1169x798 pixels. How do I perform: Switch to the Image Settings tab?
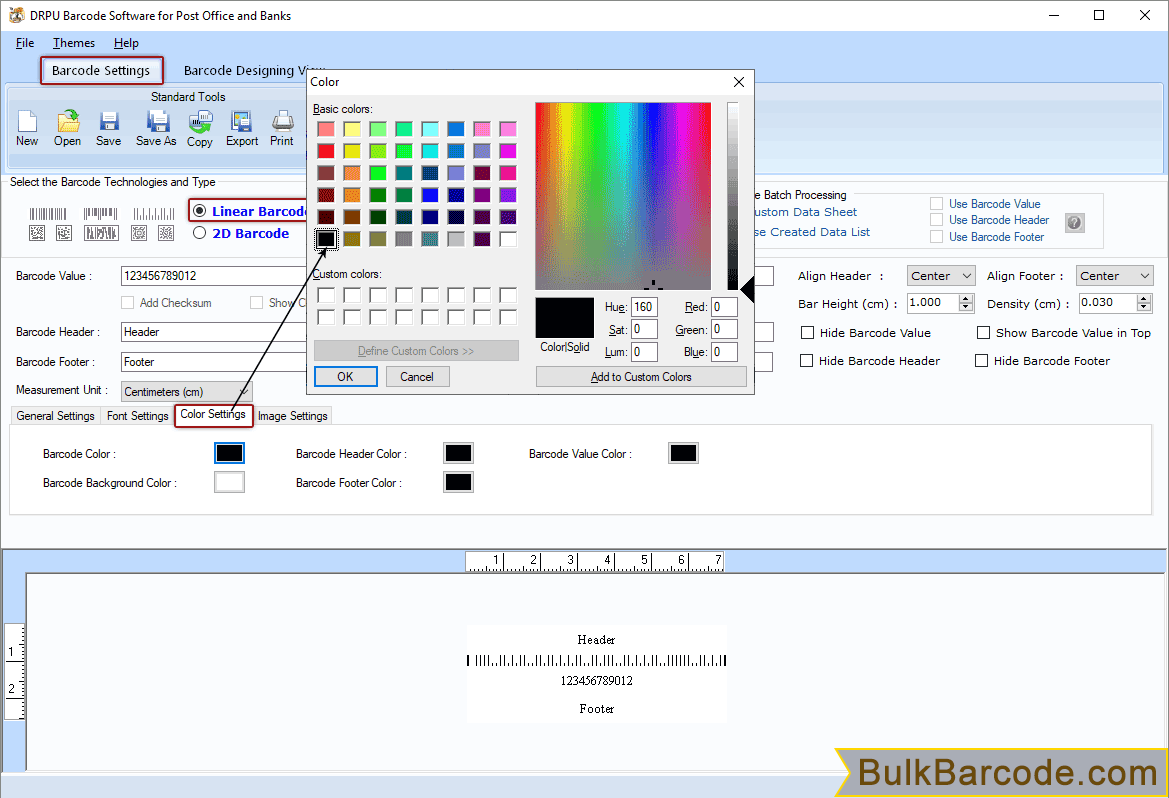[x=292, y=416]
